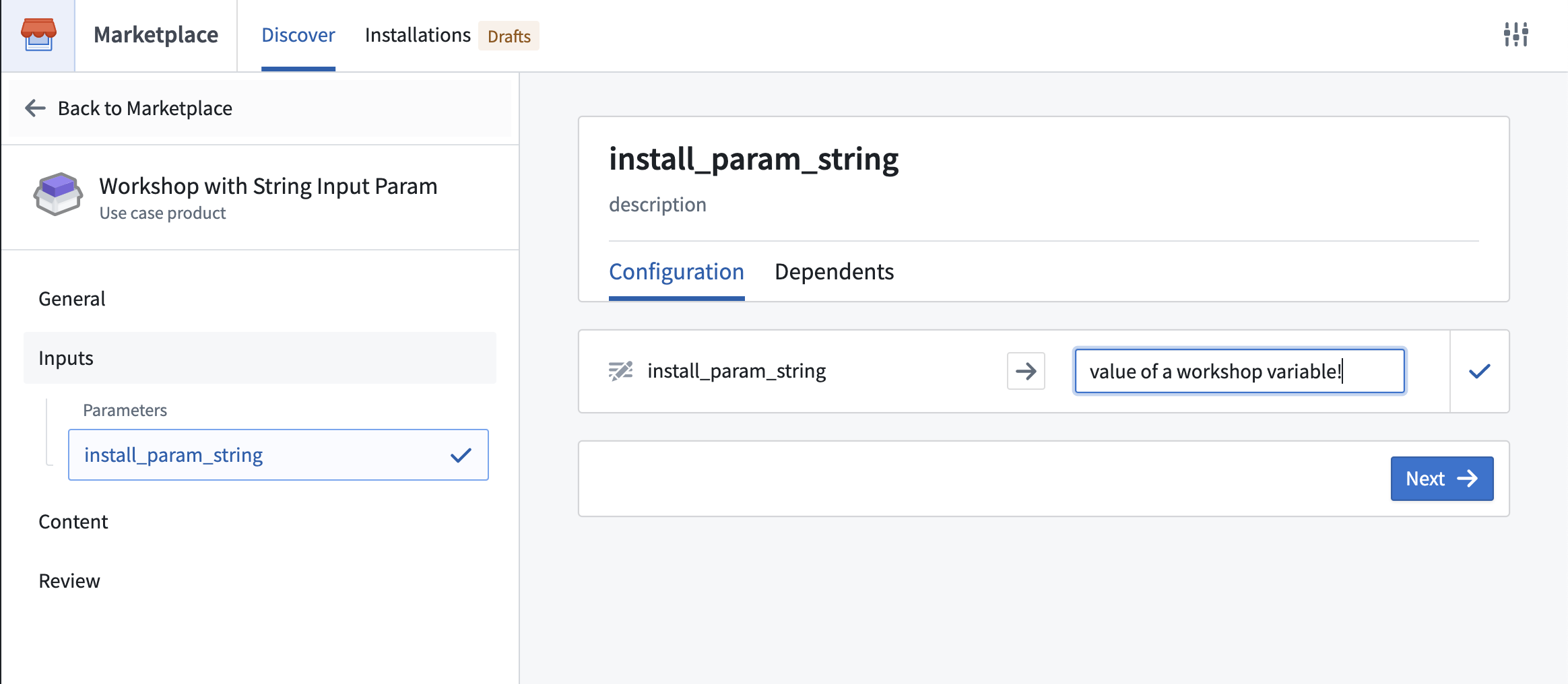Click the Parameters sub-heading
The height and width of the screenshot is (684, 1568).
coord(125,411)
